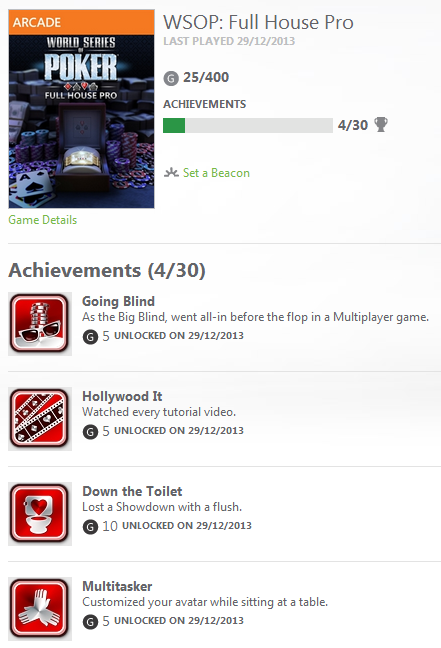Click the Down the Toilet achievement icon
Viewport: 441px width, 648px height.
(40, 514)
